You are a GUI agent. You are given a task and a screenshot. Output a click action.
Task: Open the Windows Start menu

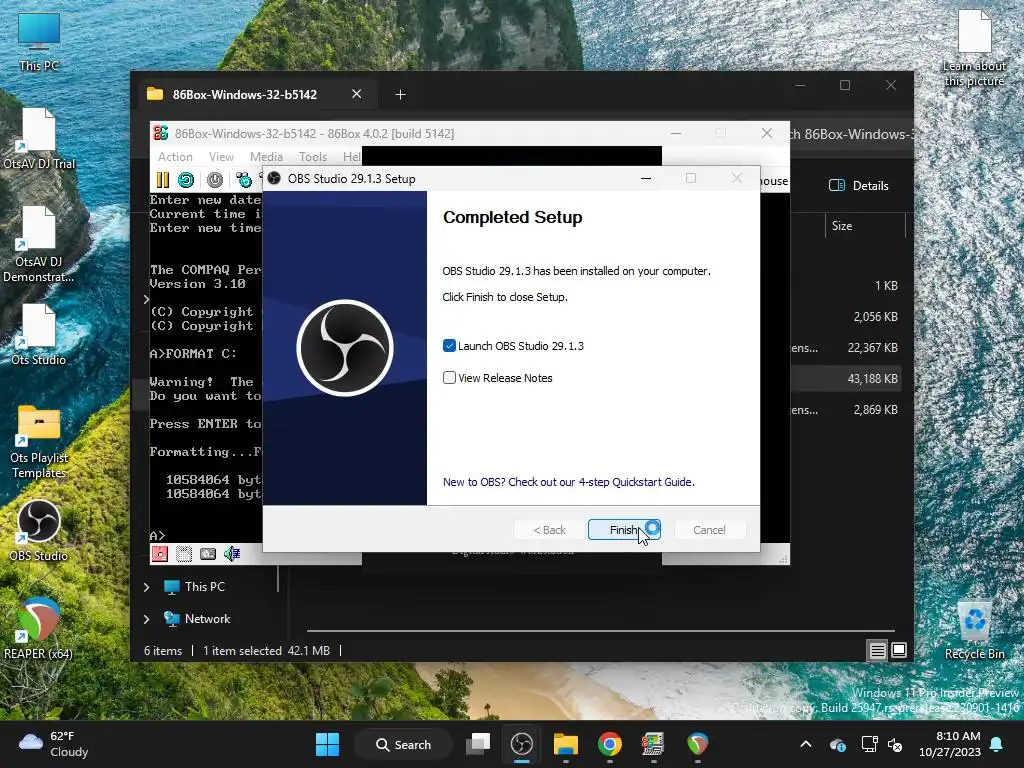[327, 744]
